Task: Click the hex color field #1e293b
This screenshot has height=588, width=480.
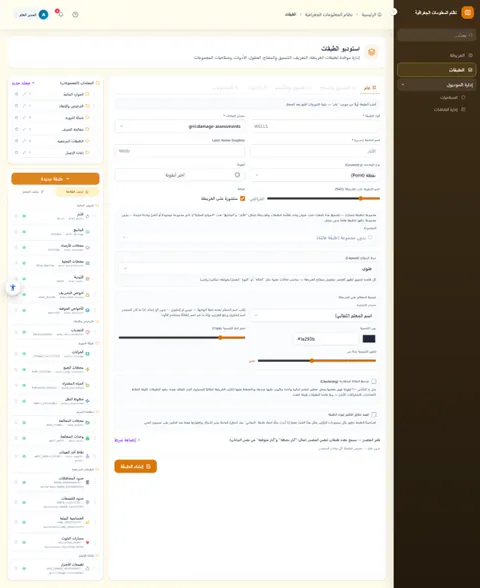Action: point(326,339)
